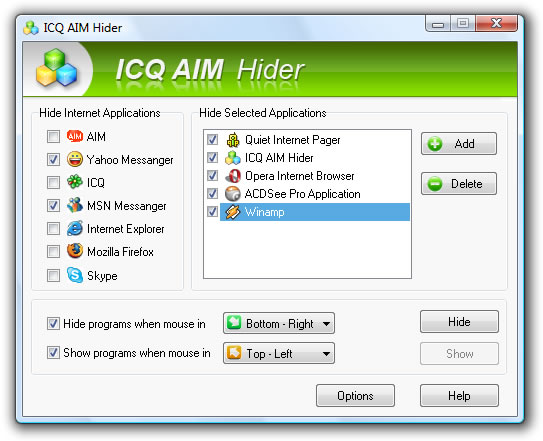The width and height of the screenshot is (543, 441).
Task: Click the Delete button
Action: (x=459, y=184)
